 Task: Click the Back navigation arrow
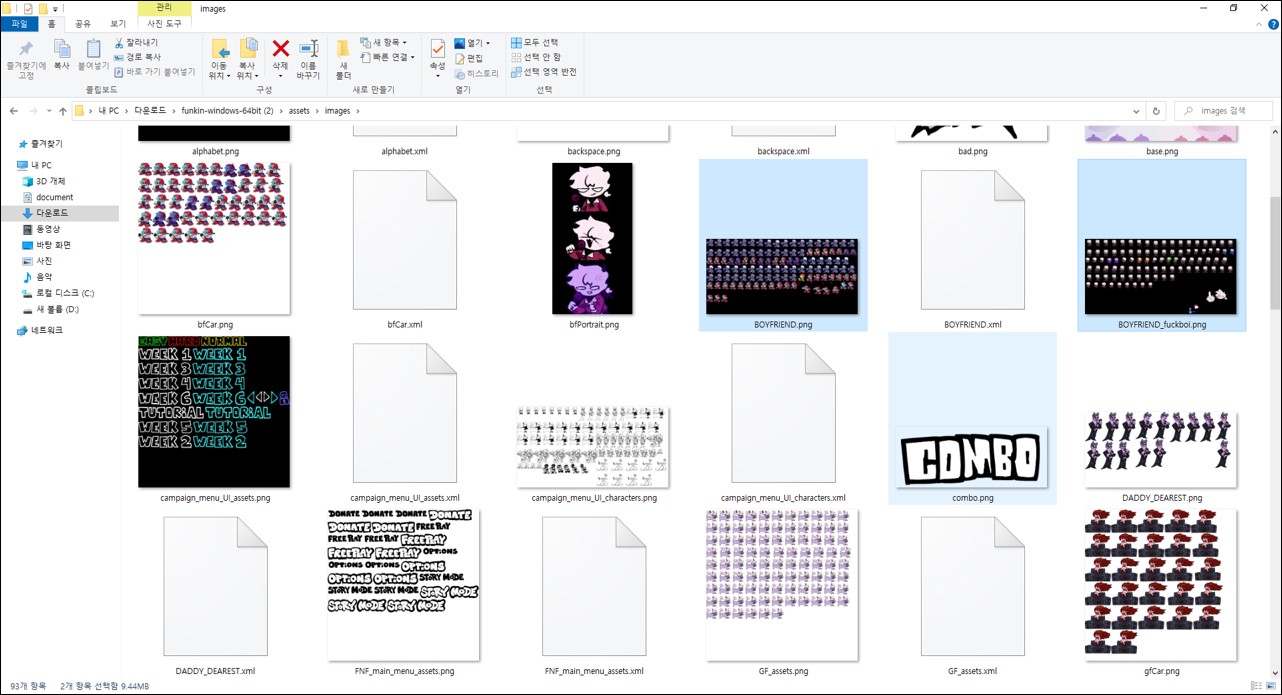14,111
